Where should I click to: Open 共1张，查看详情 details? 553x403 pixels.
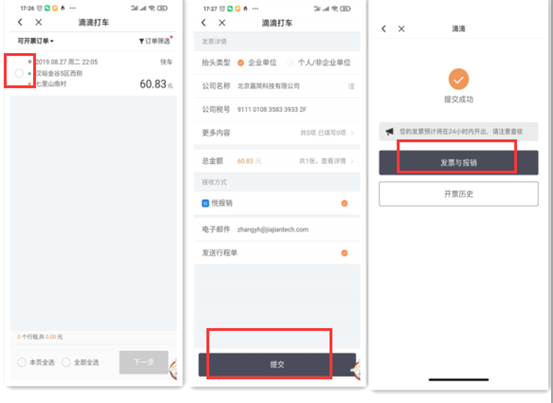[x=326, y=161]
